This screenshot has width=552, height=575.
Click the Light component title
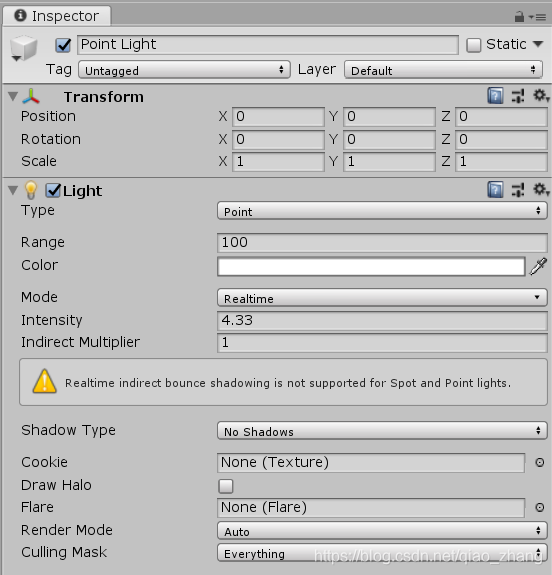(x=83, y=191)
